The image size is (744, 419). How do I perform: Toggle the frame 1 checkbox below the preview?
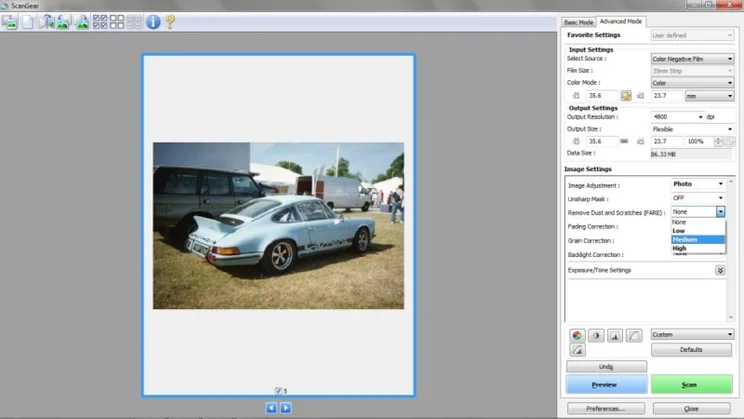(x=278, y=390)
